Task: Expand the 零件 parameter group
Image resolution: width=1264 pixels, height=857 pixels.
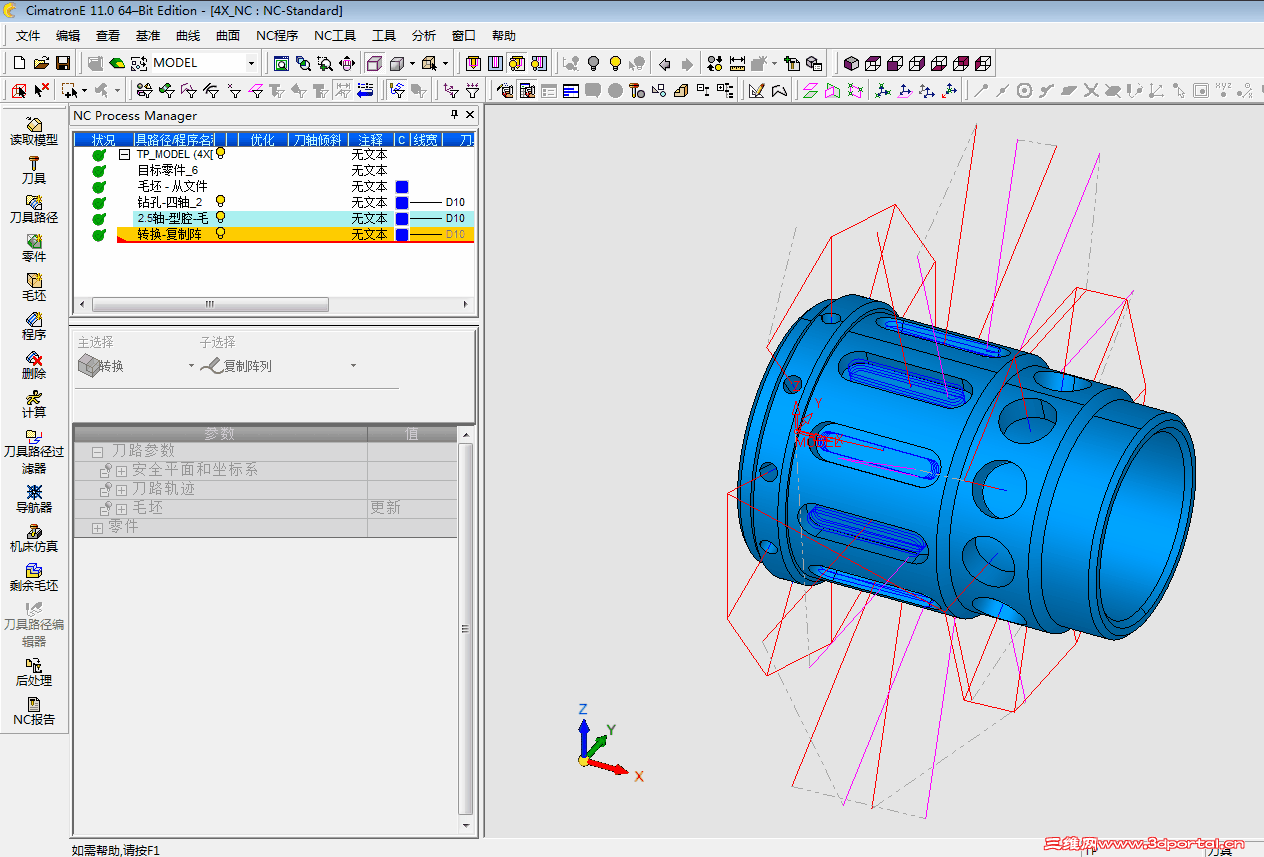Action: (98, 528)
